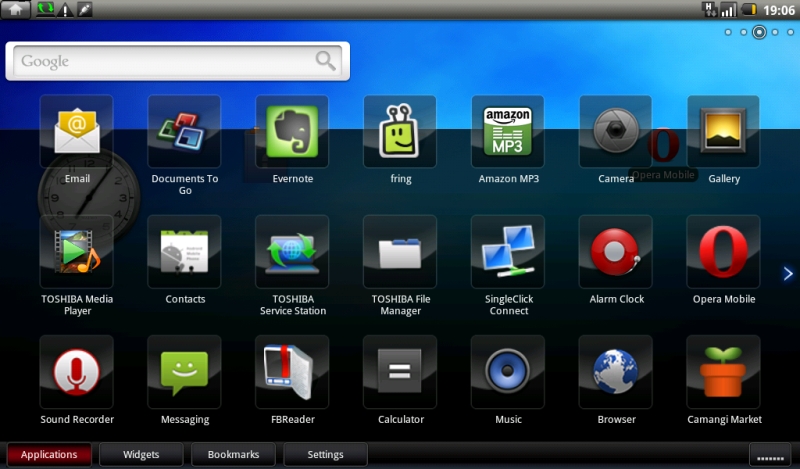Launch the Camera app
800x469 pixels.
click(x=615, y=132)
